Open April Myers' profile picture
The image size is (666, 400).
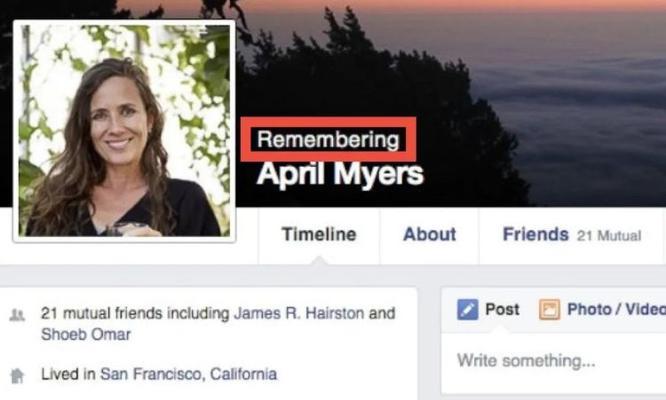coord(124,131)
